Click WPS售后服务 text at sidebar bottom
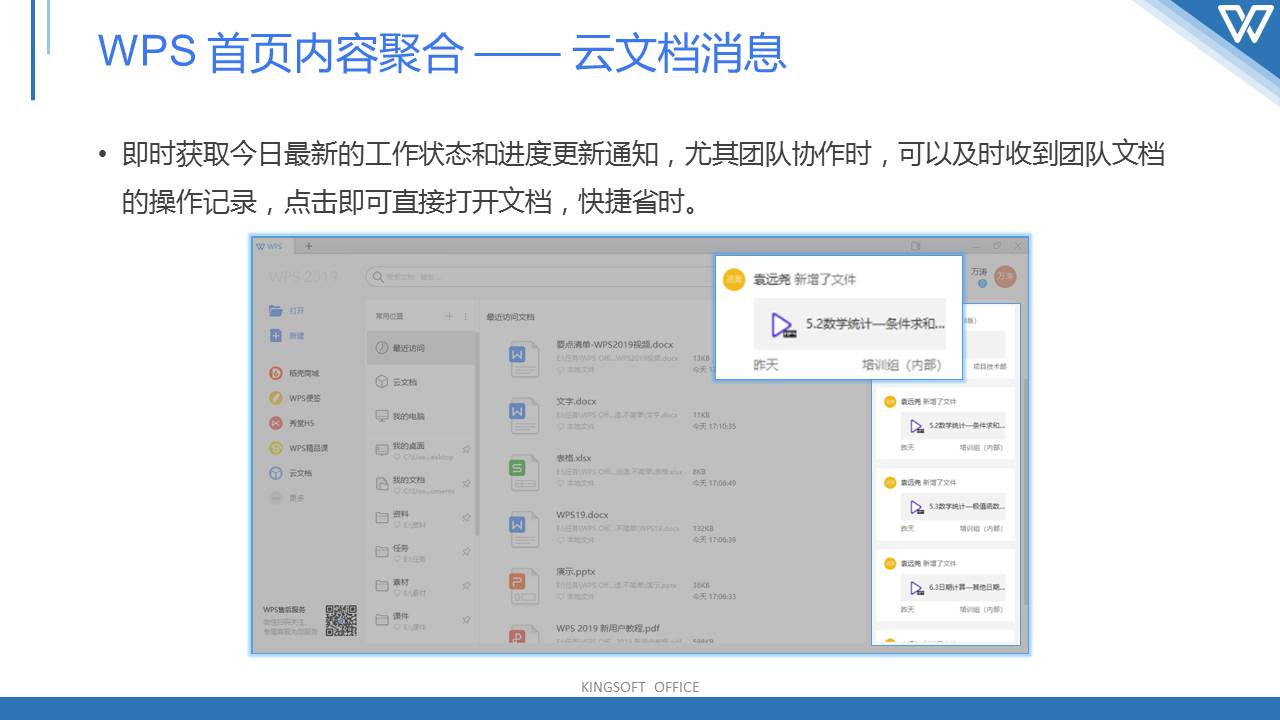The image size is (1280, 720). click(x=284, y=609)
